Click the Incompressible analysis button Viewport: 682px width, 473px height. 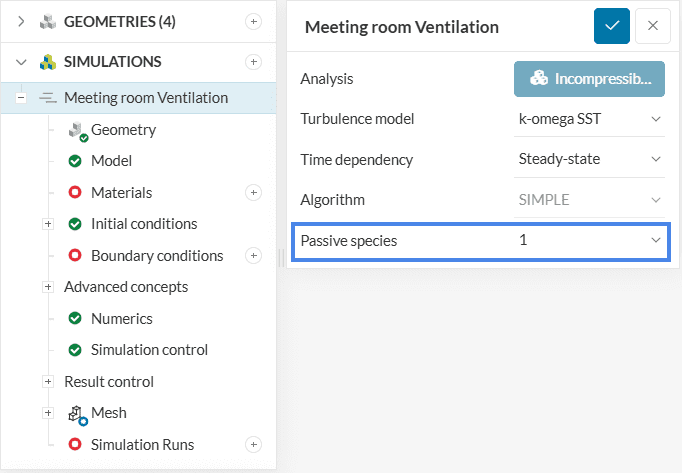pyautogui.click(x=589, y=78)
